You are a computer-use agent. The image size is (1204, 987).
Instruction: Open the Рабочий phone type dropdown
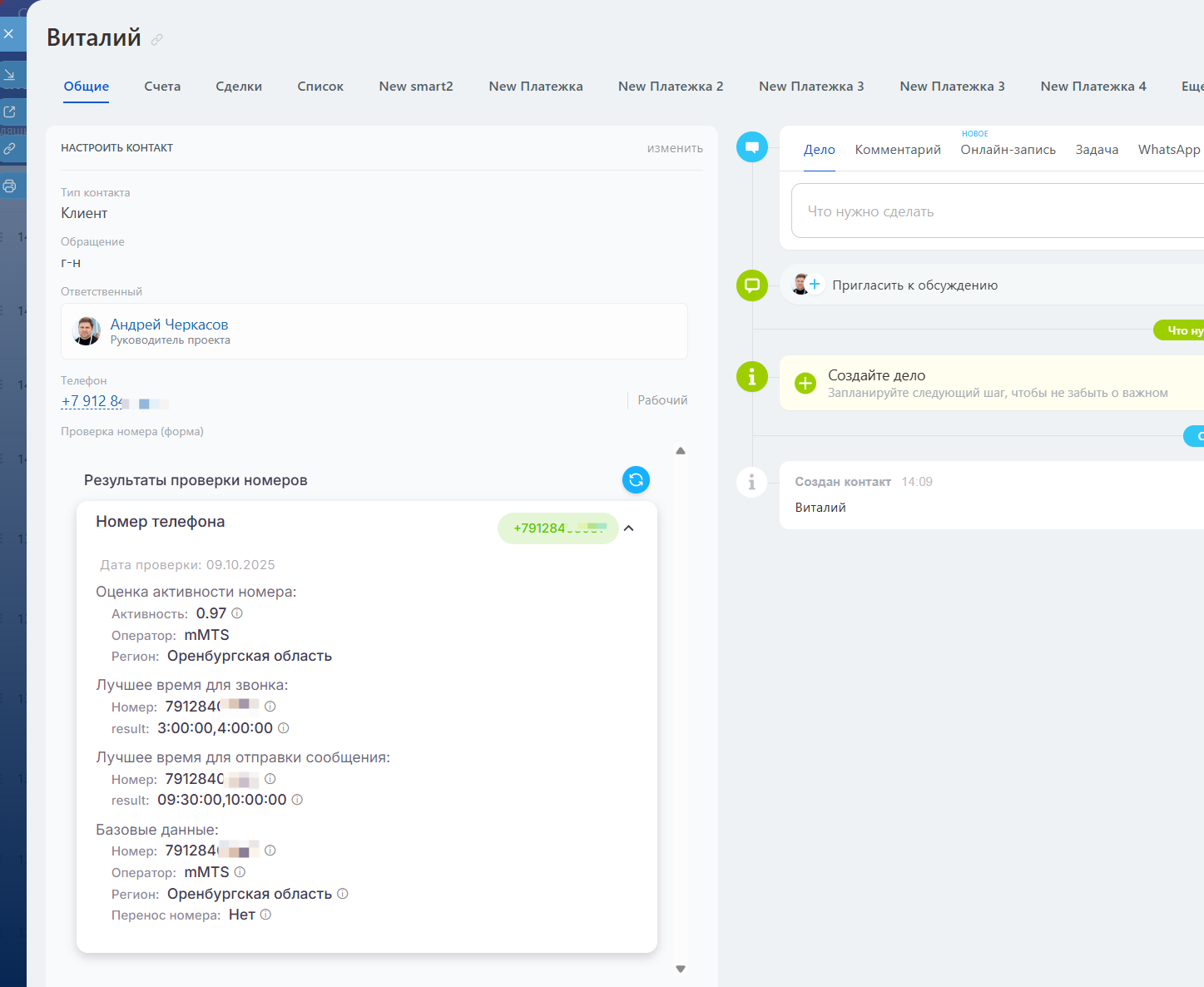pos(662,400)
